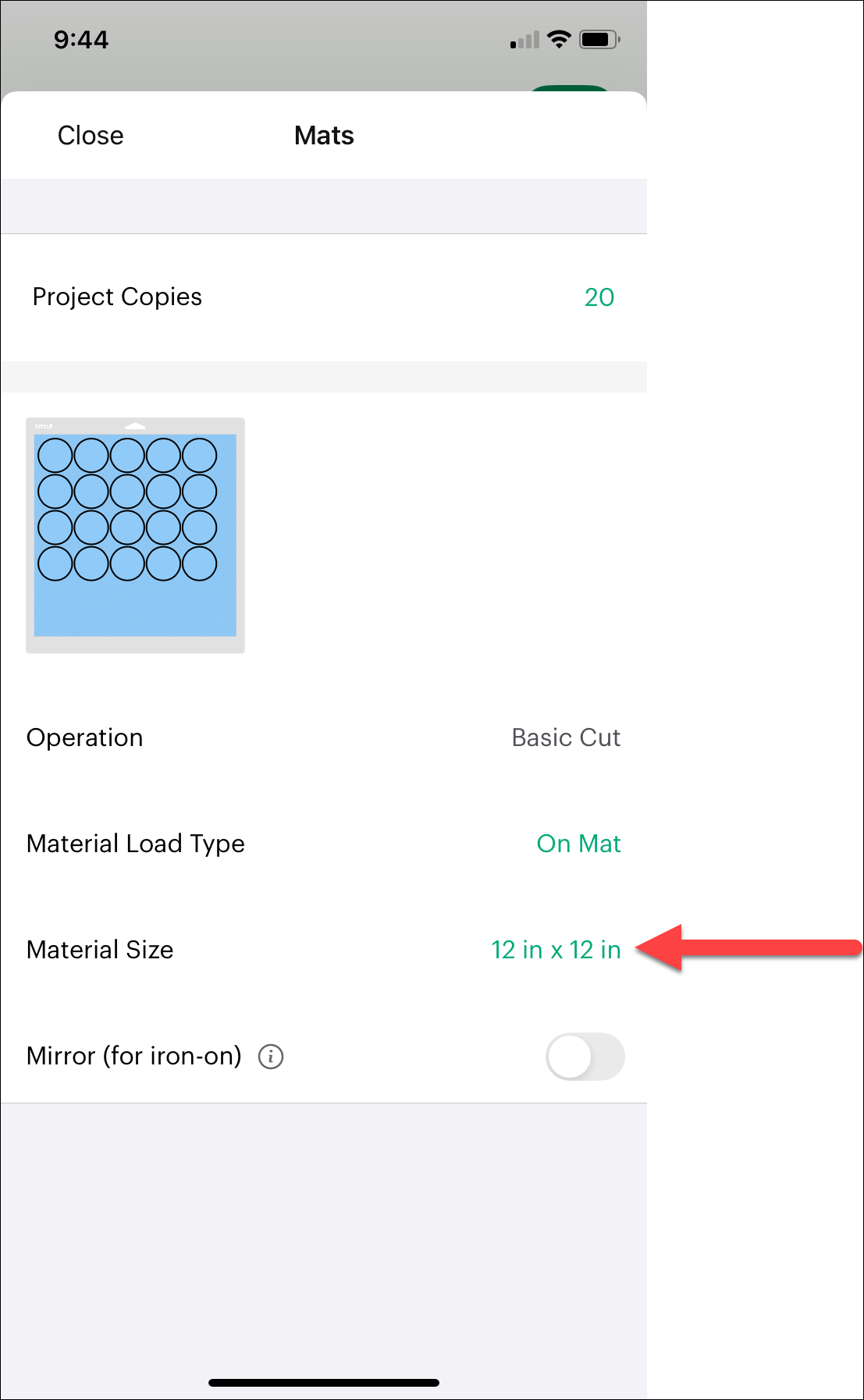Tap the Mirror (for iron-on) label
The image size is (864, 1400).
tap(133, 1057)
